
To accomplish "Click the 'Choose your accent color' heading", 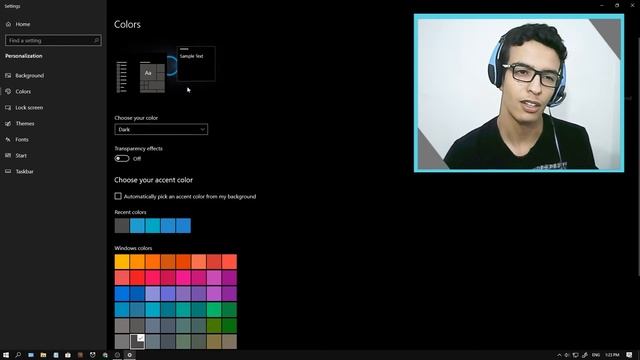I will pos(153,180).
